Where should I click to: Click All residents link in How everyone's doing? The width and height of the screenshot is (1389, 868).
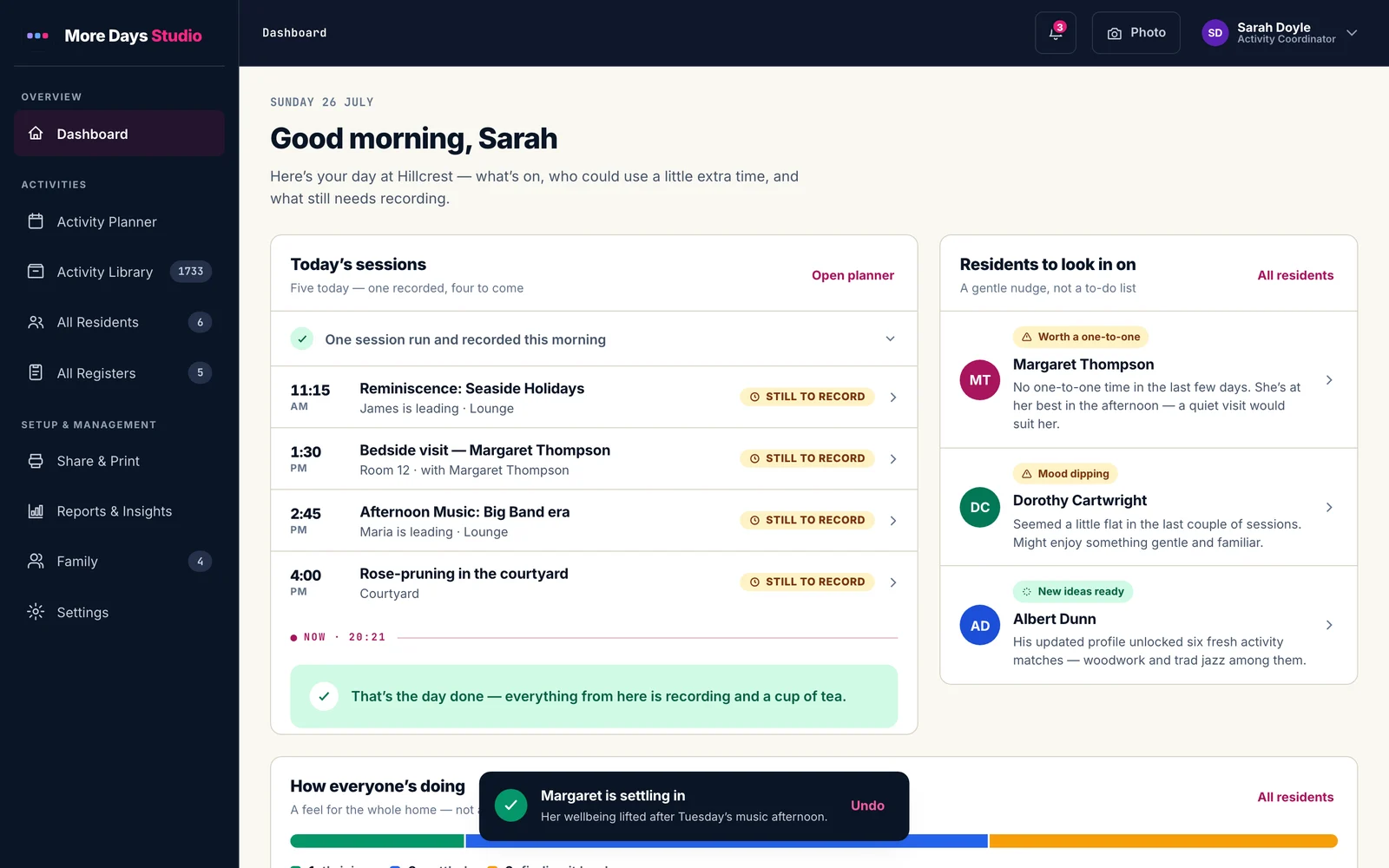tap(1295, 797)
